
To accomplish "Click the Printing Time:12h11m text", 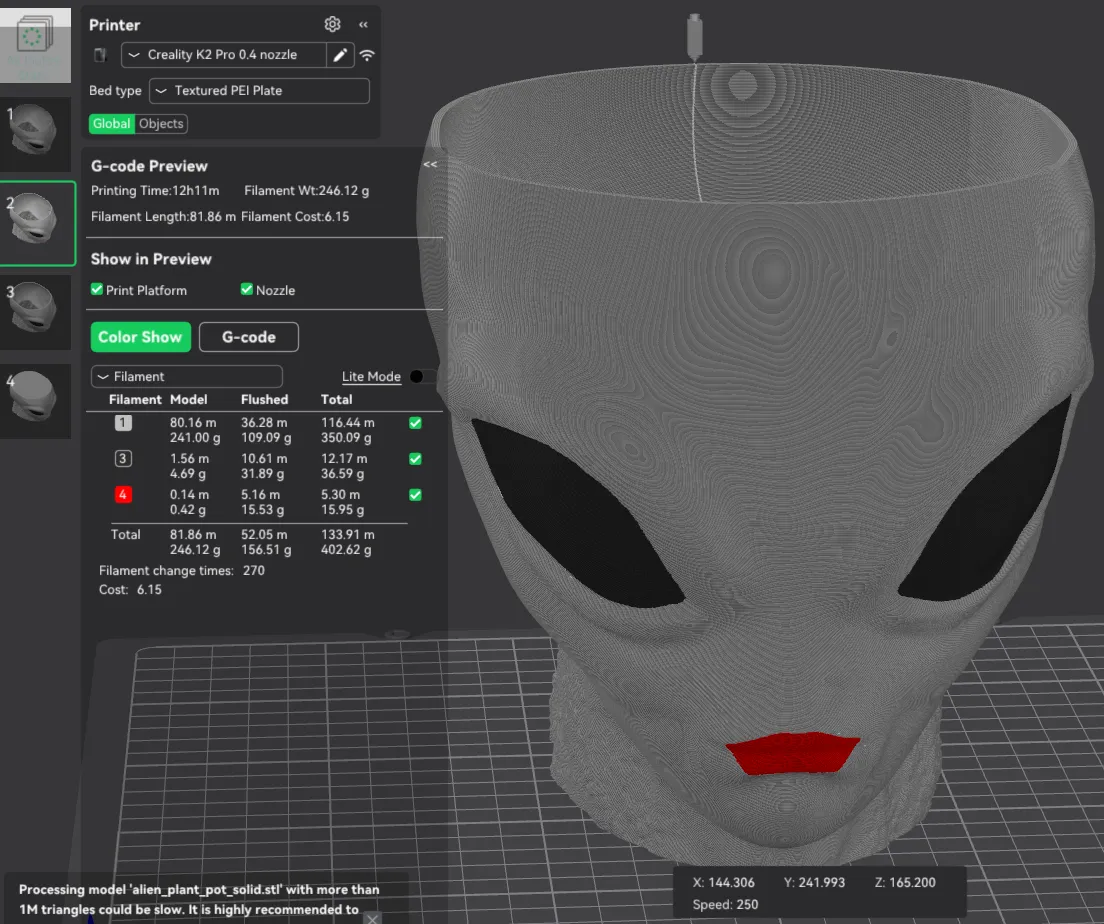I will (x=155, y=191).
